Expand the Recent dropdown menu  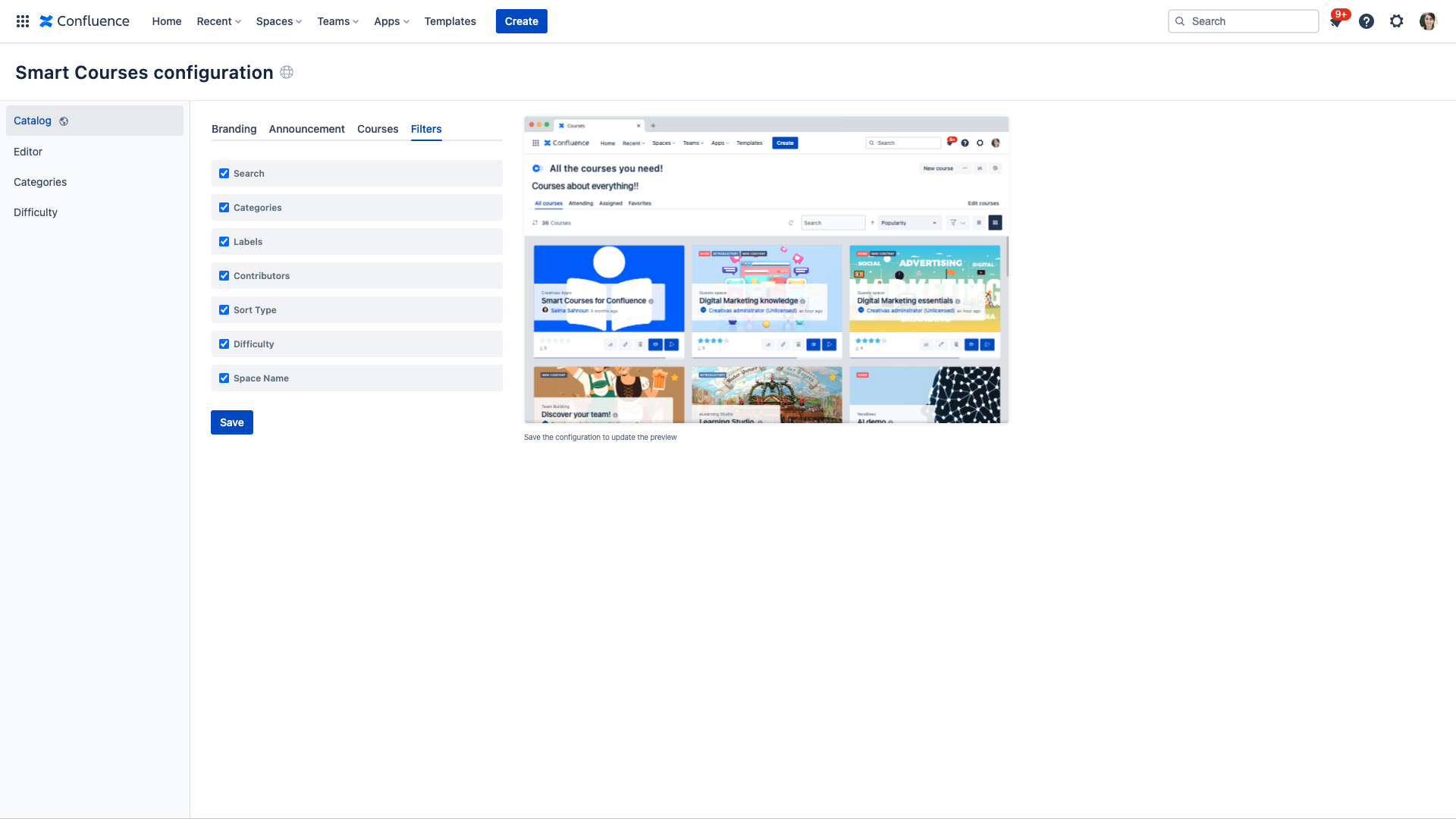(218, 21)
